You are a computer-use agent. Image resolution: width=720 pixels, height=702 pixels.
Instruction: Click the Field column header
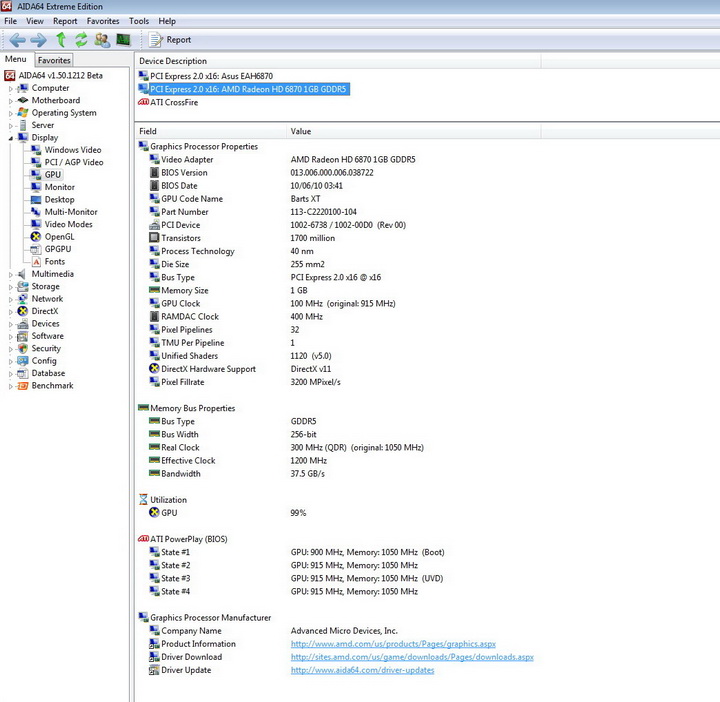click(x=212, y=131)
